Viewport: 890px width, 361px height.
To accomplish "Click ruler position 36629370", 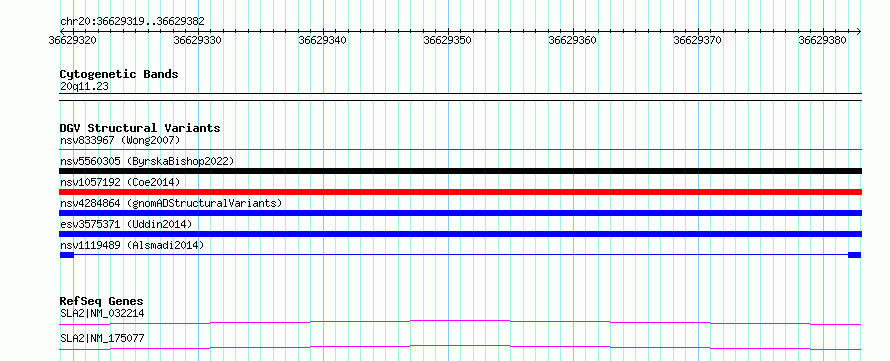I will click(697, 40).
